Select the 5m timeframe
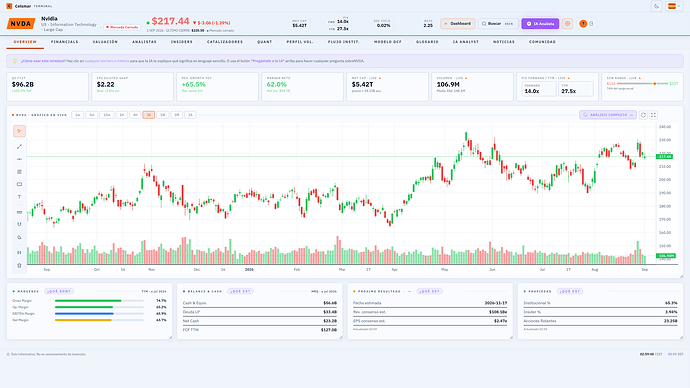Screen dimensions: 690x388 point(92,115)
